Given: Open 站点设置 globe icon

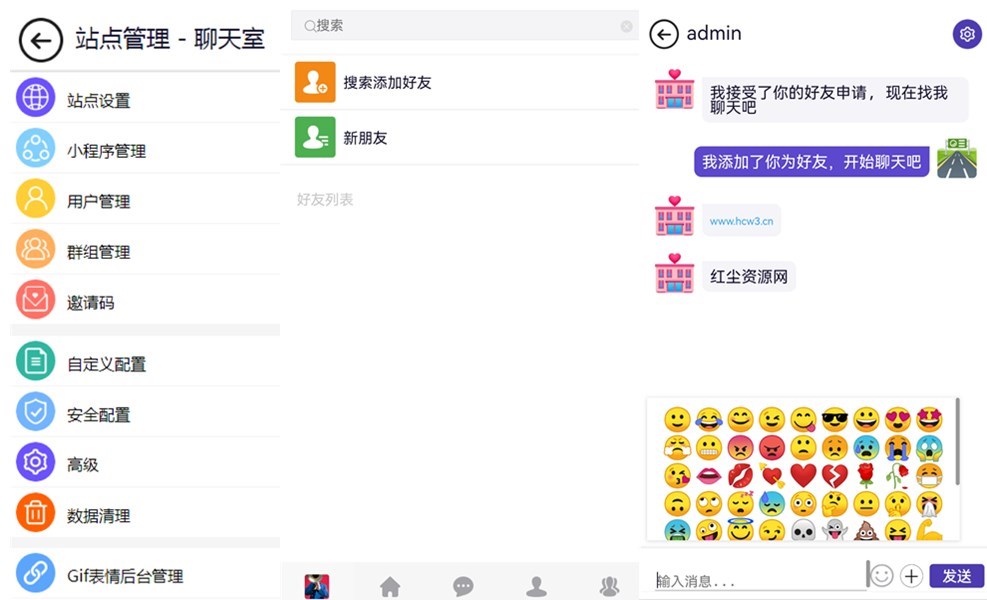Looking at the screenshot, I should (x=35, y=98).
